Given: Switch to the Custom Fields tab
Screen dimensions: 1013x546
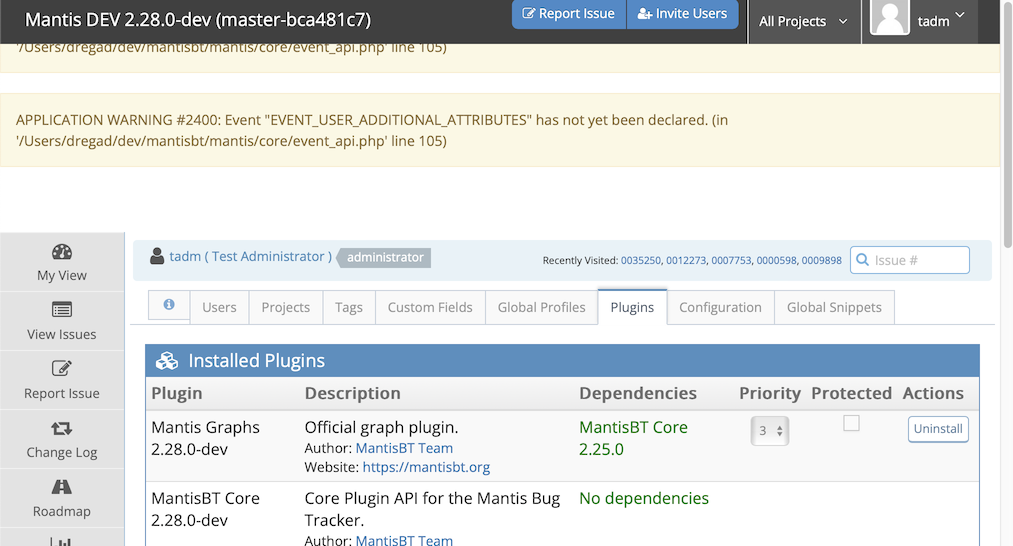Looking at the screenshot, I should 430,307.
